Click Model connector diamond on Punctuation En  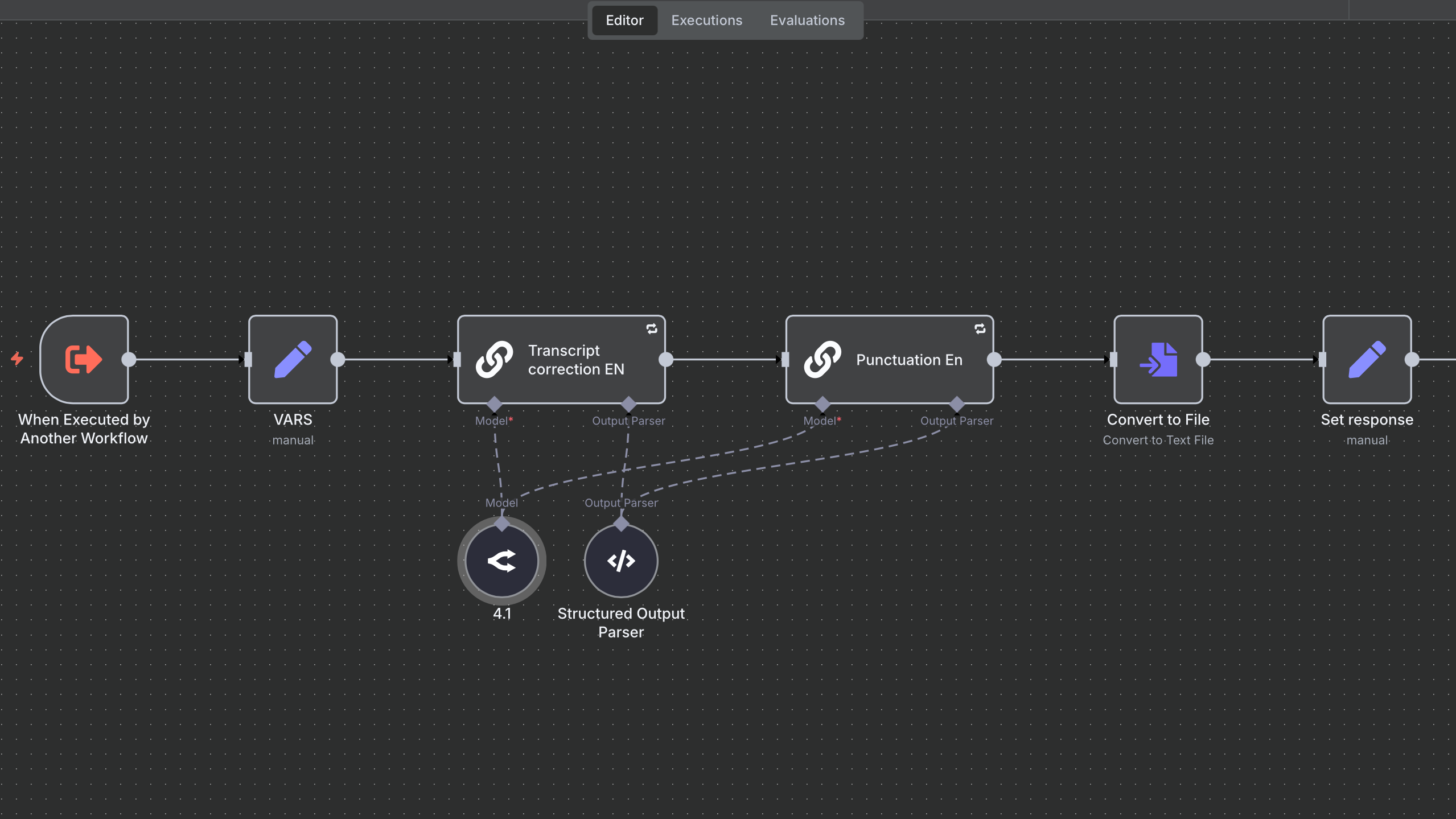tap(822, 404)
